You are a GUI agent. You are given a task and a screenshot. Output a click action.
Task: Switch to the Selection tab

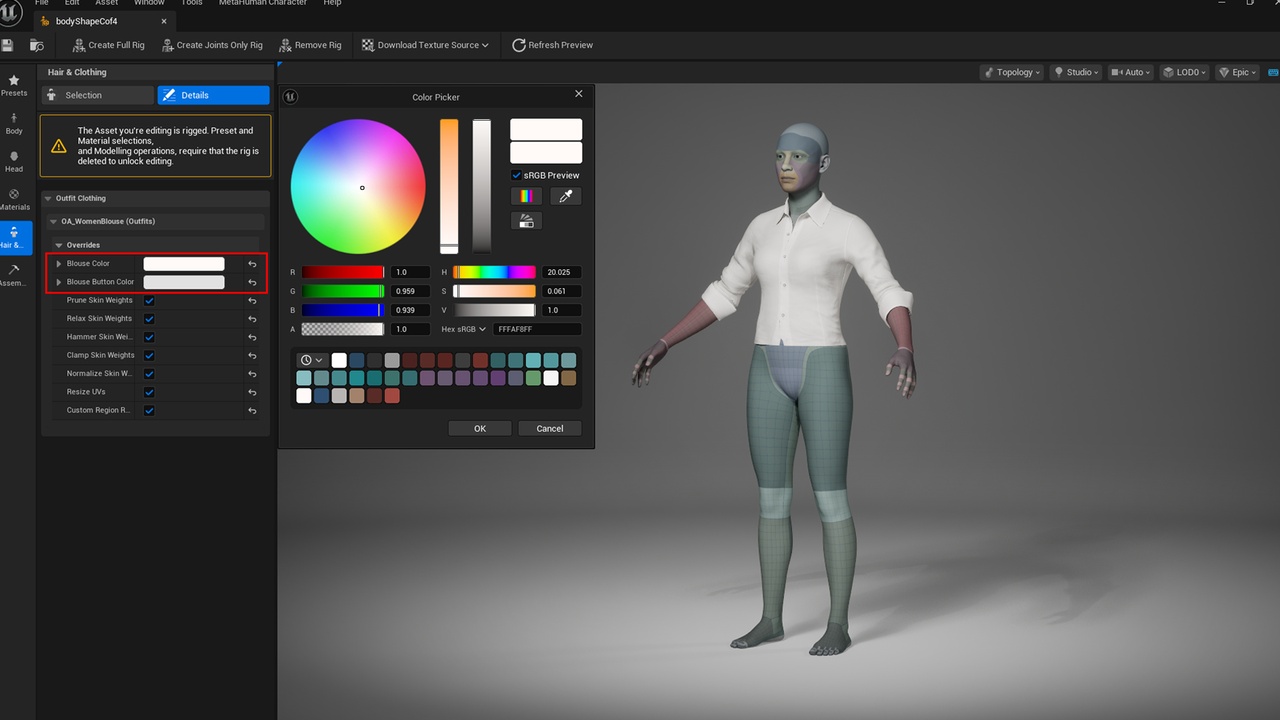click(x=97, y=95)
